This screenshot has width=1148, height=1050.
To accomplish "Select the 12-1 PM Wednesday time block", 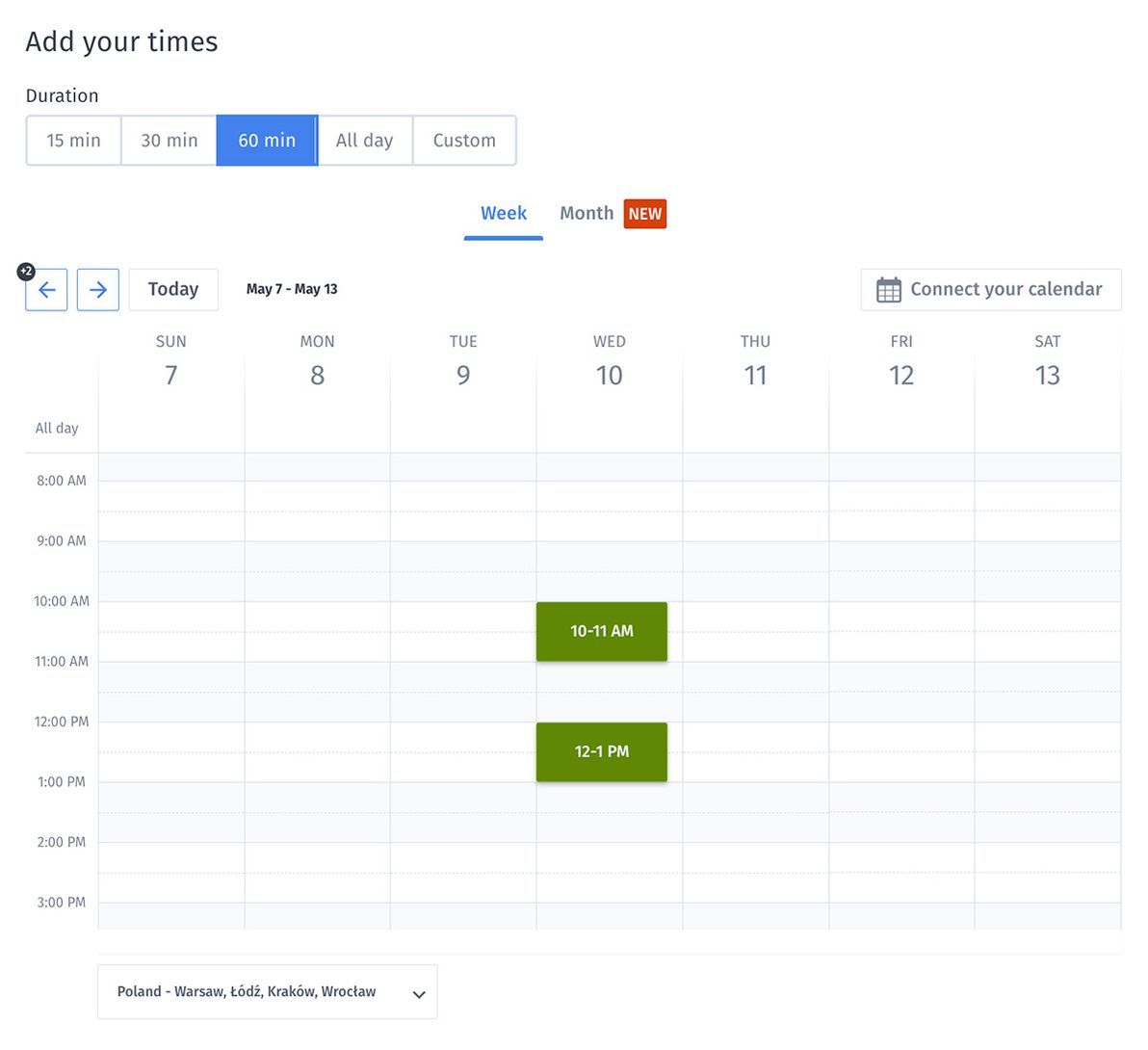I will [602, 752].
